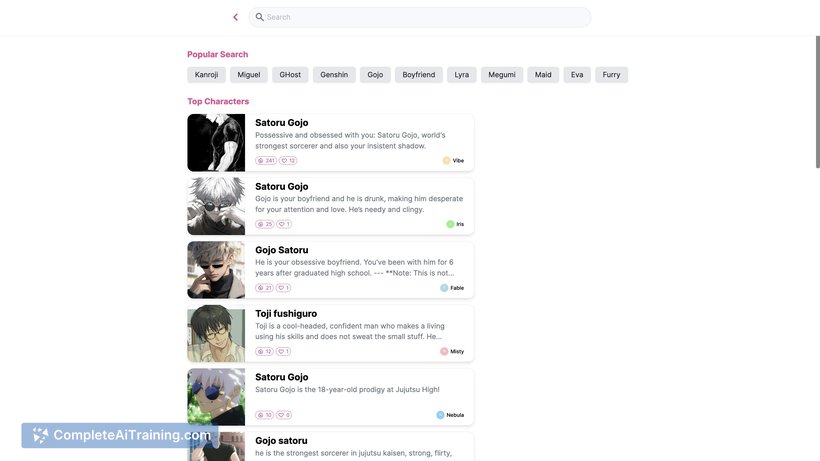Click the back arrow icon

click(x=235, y=17)
